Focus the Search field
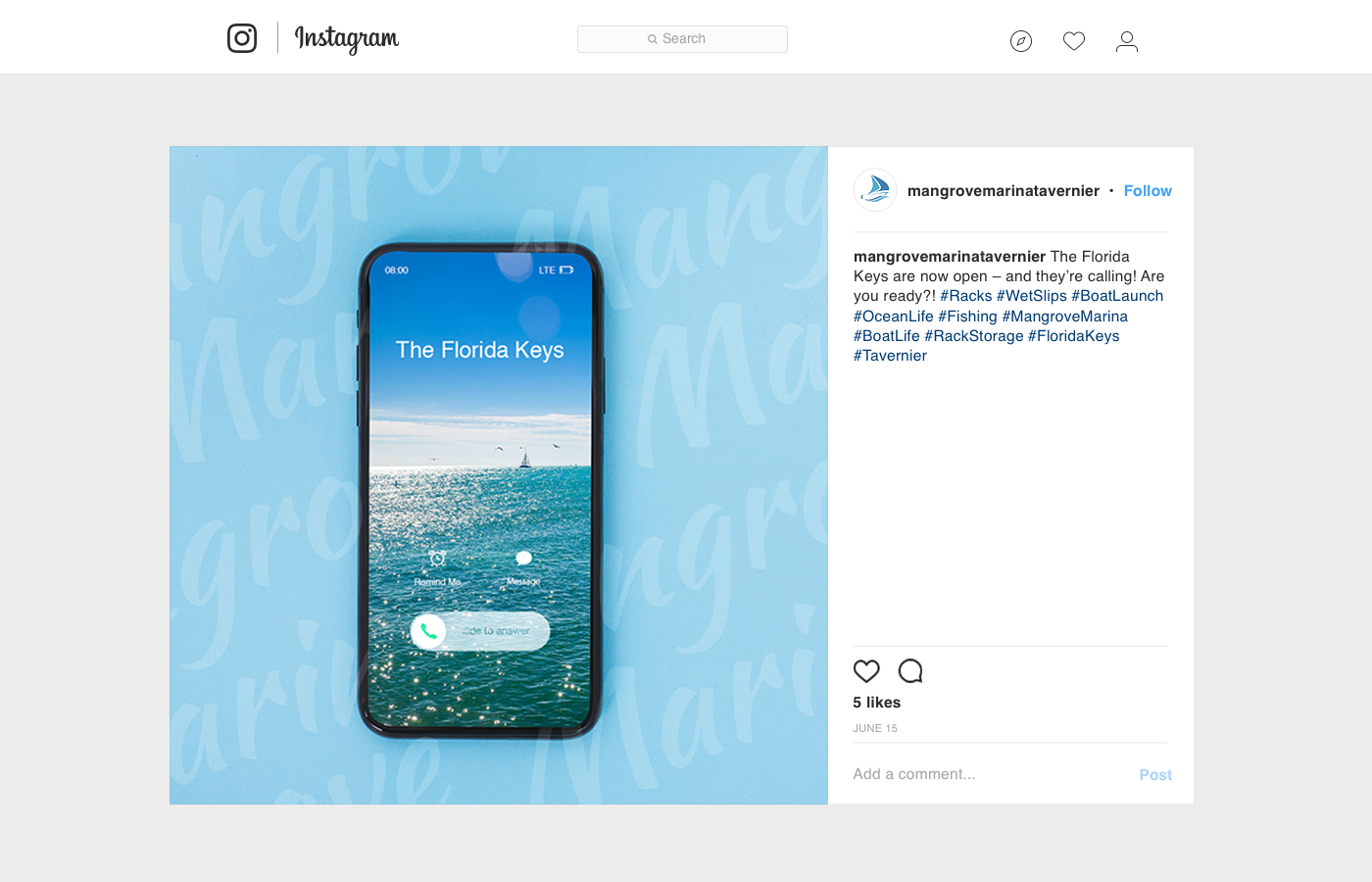The width and height of the screenshot is (1372, 882). click(x=682, y=39)
